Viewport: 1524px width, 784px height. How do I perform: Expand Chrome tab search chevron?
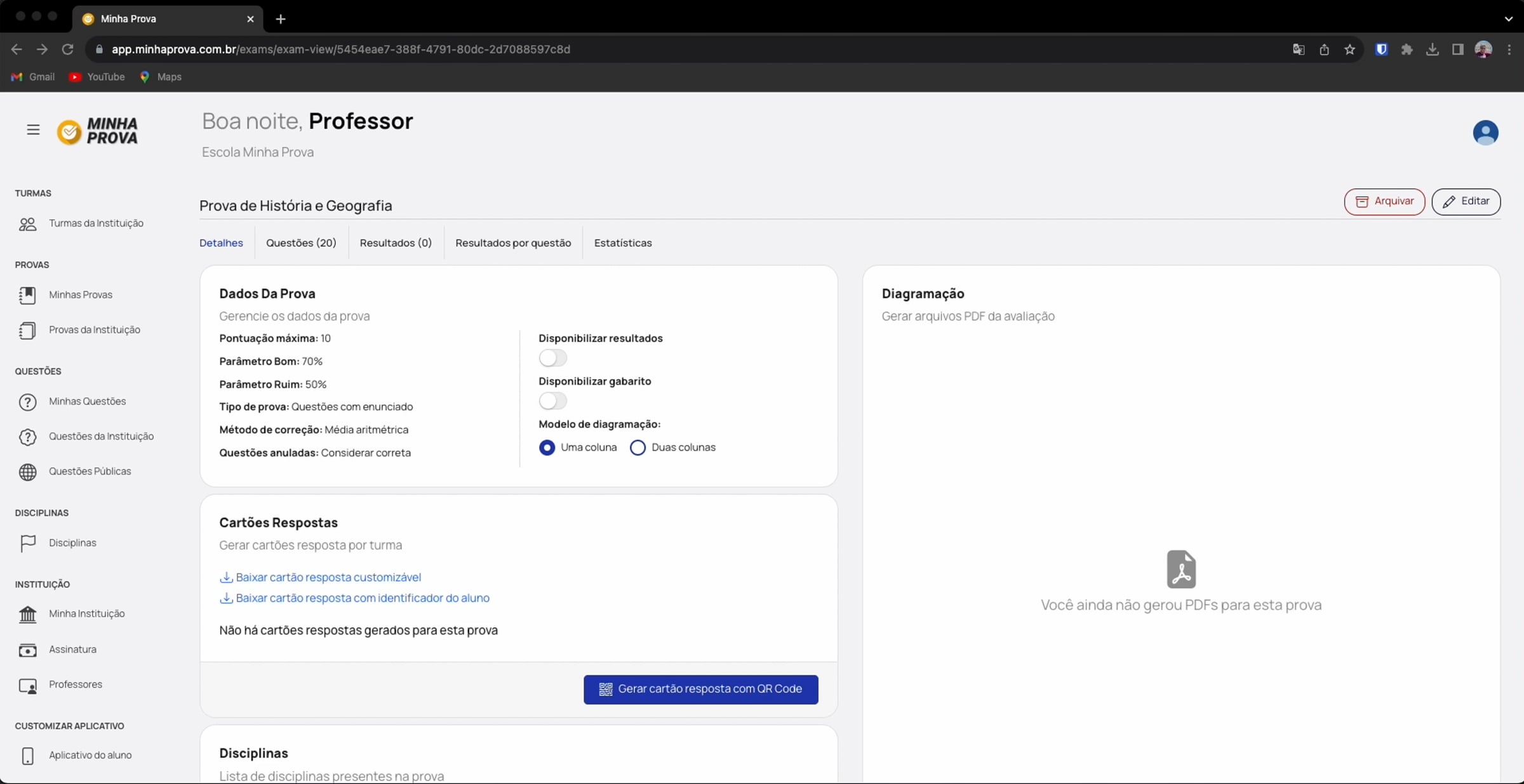point(1508,19)
